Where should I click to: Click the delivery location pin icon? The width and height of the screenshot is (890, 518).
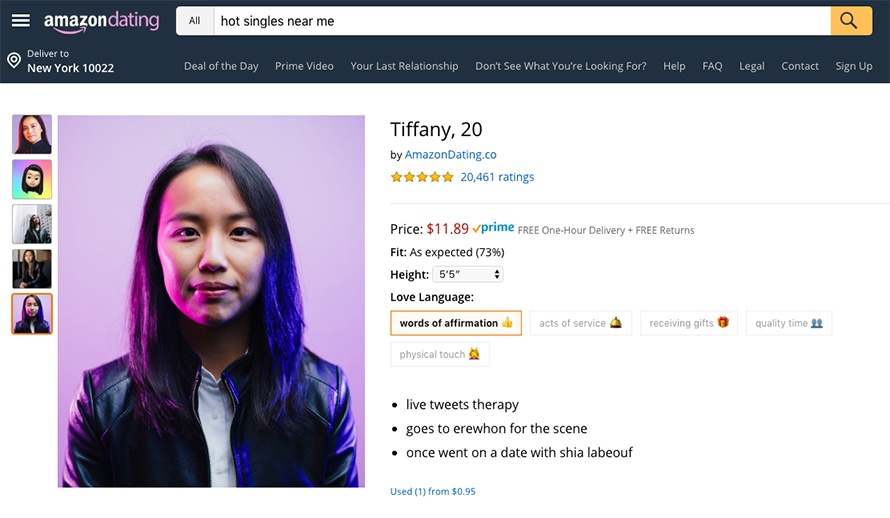coord(14,61)
